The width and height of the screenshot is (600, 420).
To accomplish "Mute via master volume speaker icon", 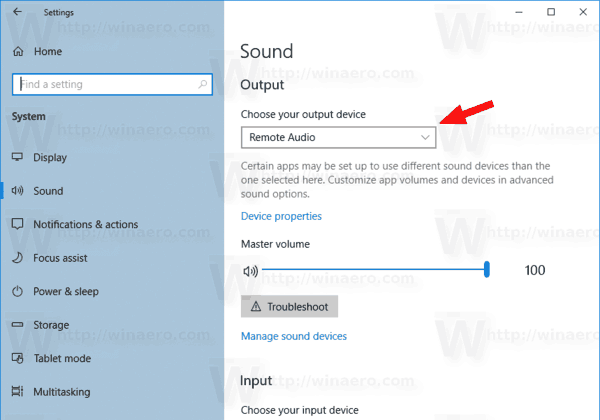I will tap(251, 271).
